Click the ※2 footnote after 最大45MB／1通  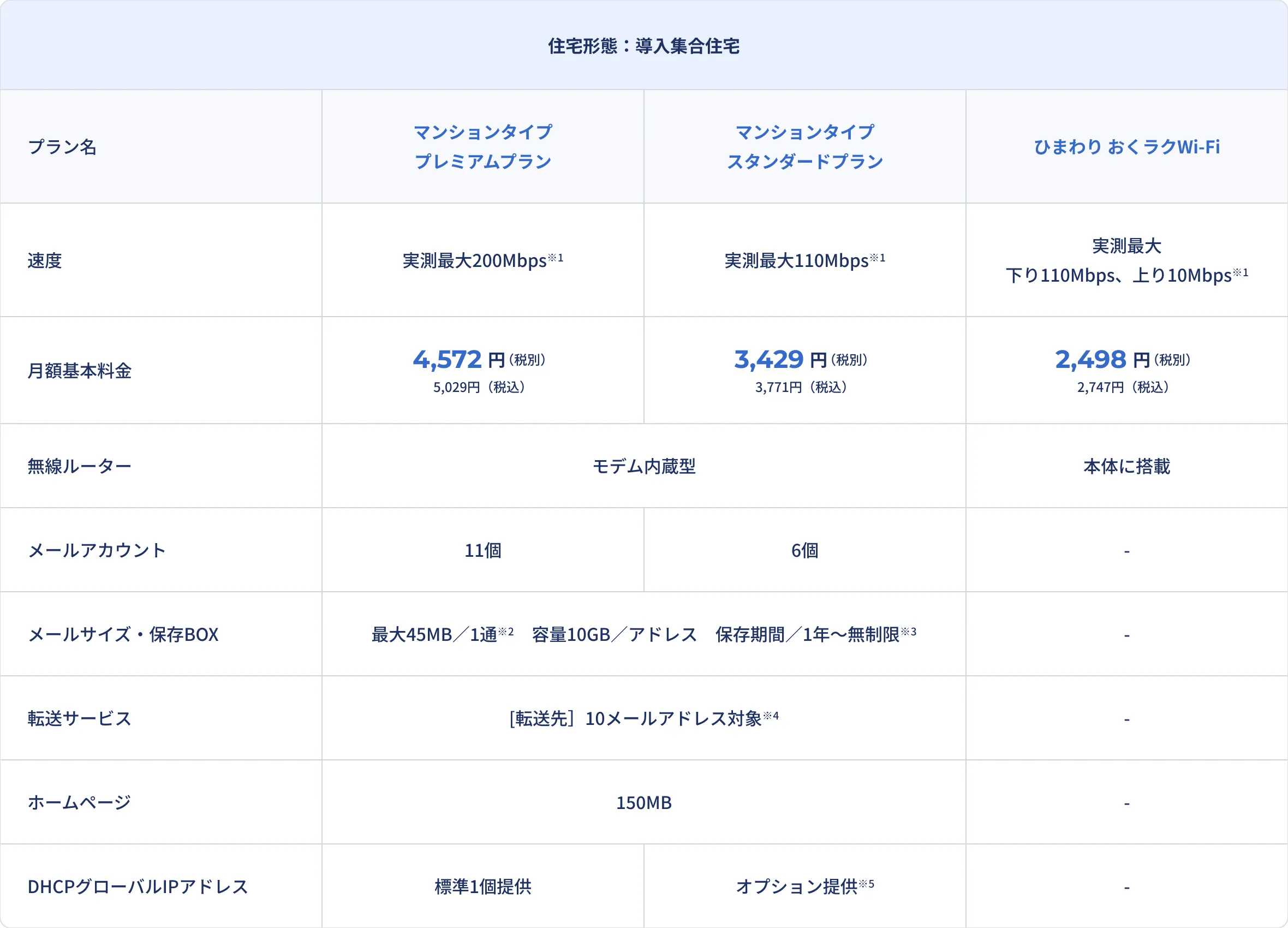click(506, 632)
